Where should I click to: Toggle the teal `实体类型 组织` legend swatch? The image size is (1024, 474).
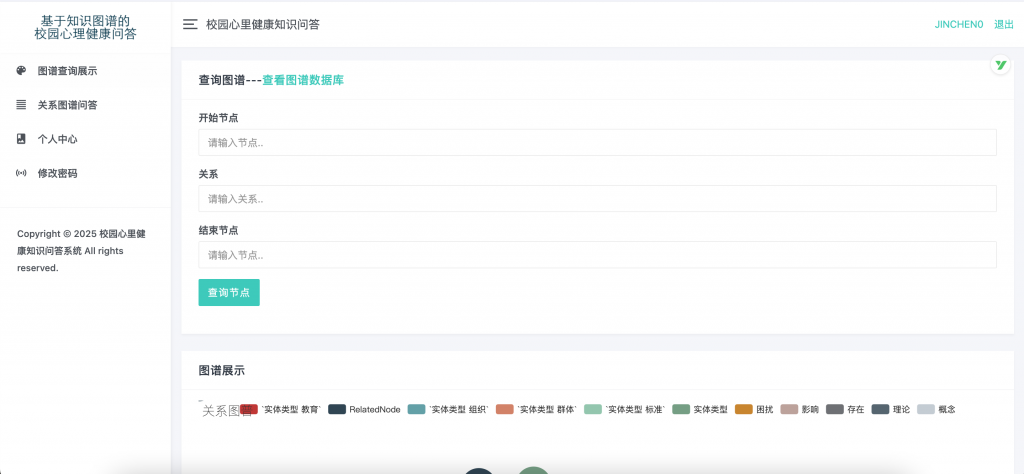[416, 409]
